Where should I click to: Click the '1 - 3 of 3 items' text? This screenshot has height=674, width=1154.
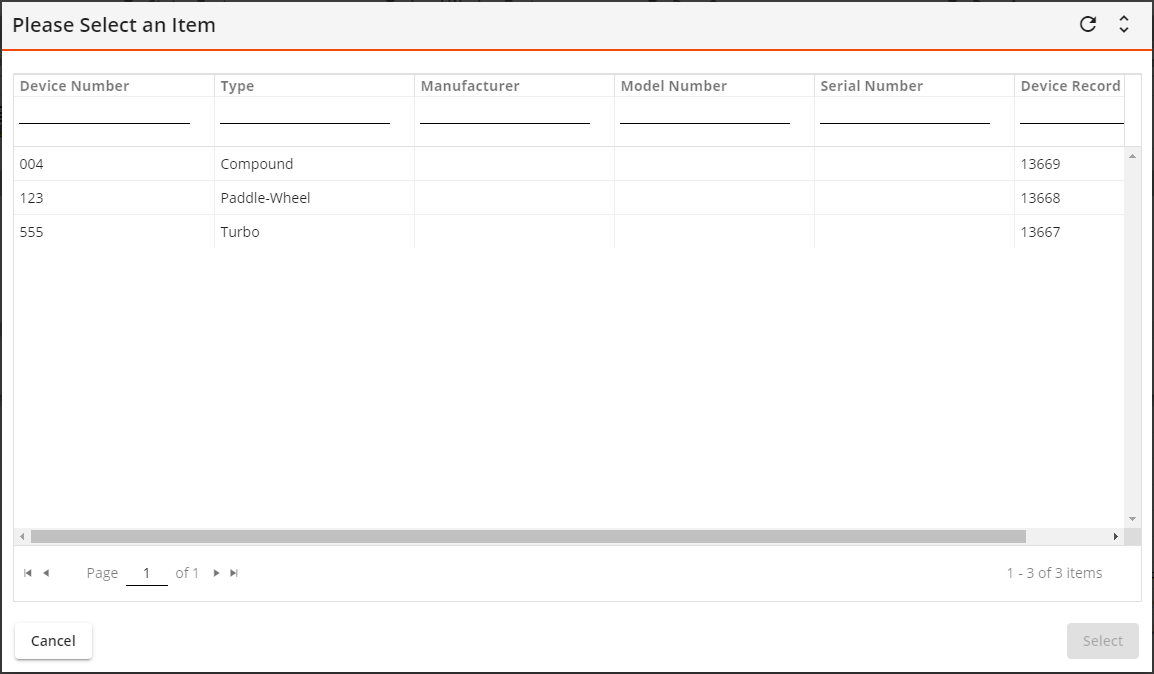[1054, 573]
